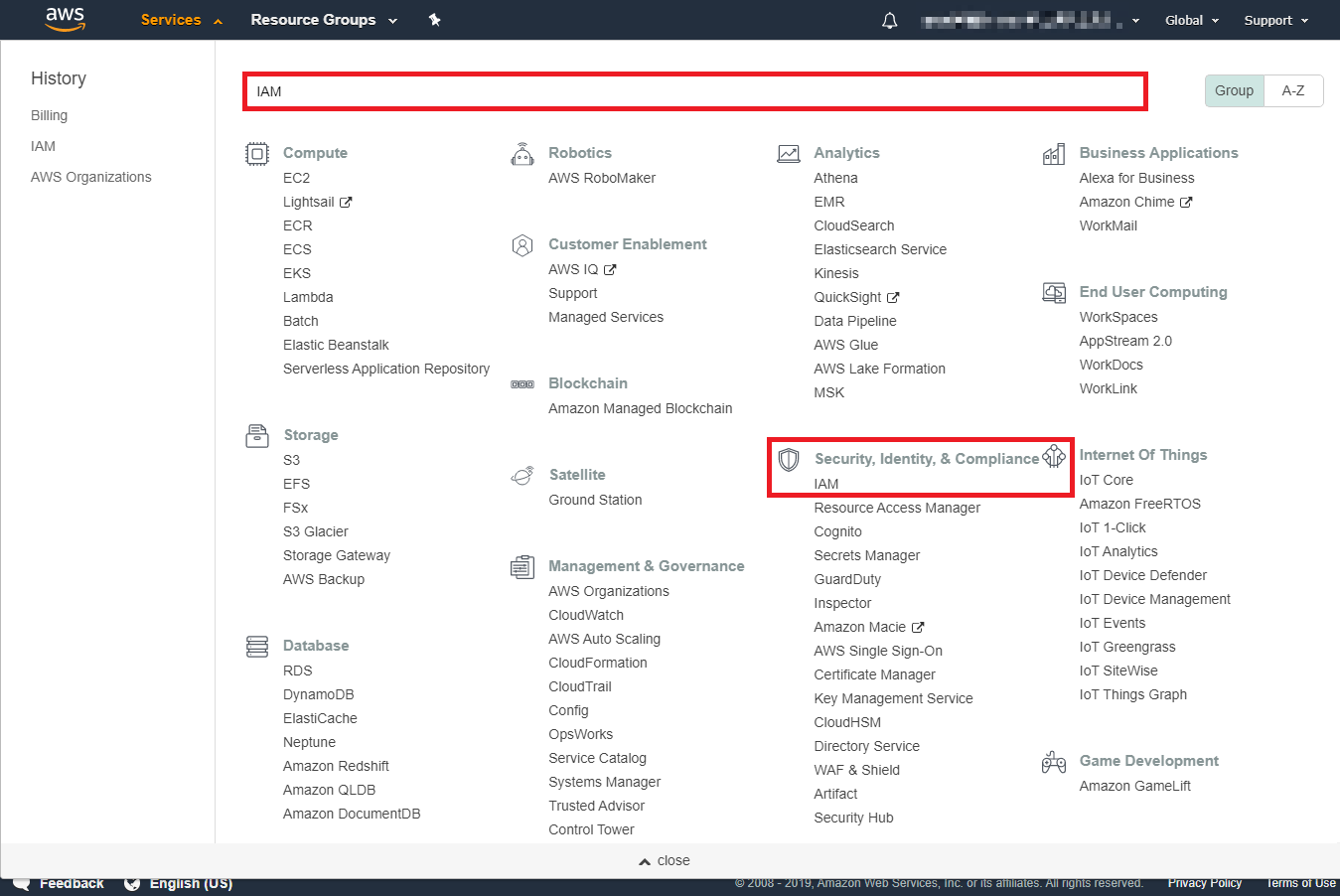Screen dimensions: 1340x896
Task: Open Amazon Managed Blockchain
Action: (x=641, y=408)
